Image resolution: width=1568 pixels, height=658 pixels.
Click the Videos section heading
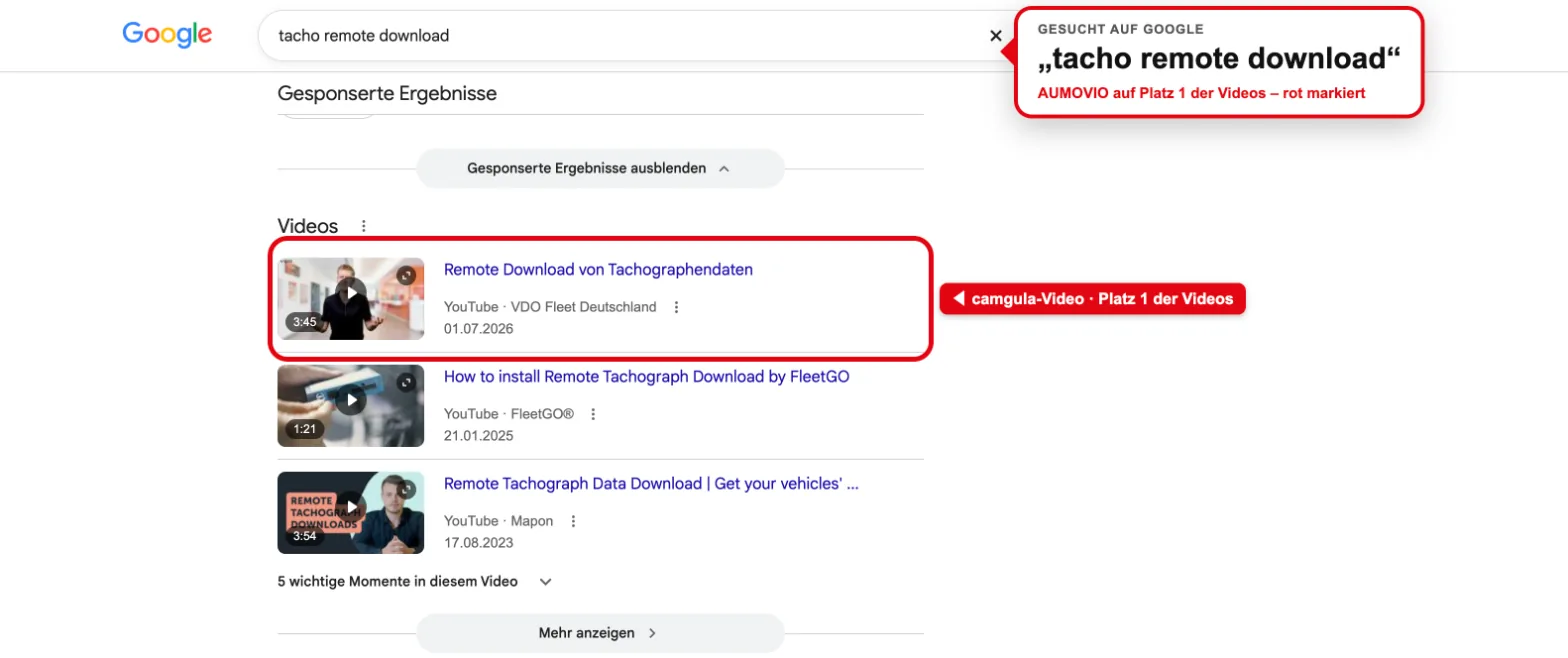308,227
